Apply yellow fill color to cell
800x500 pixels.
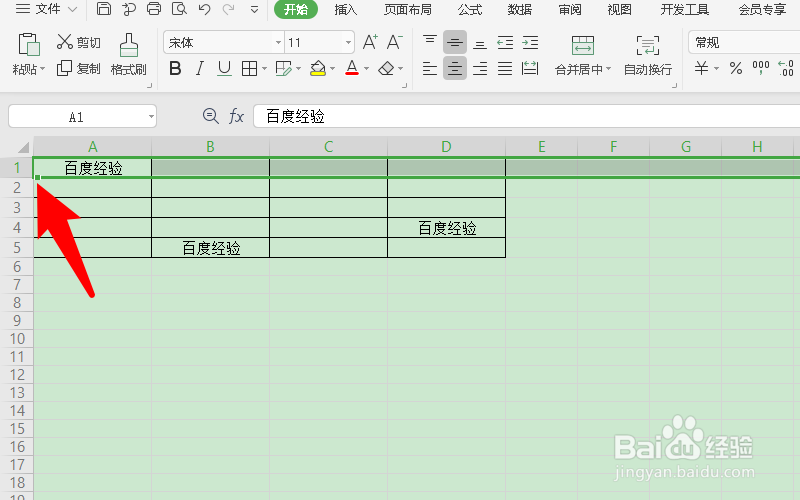click(318, 68)
